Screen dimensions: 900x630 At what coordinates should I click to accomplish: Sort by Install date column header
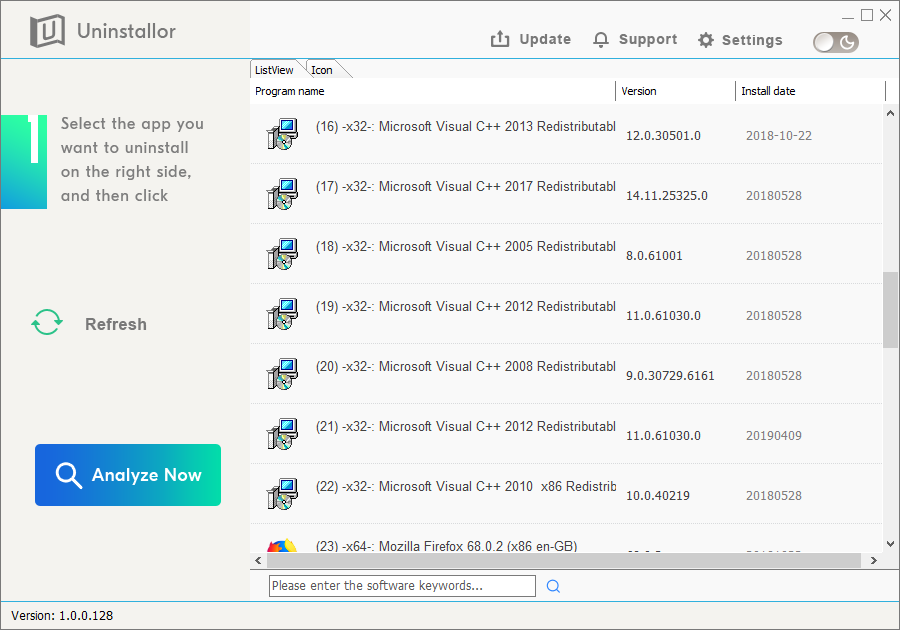coord(810,91)
